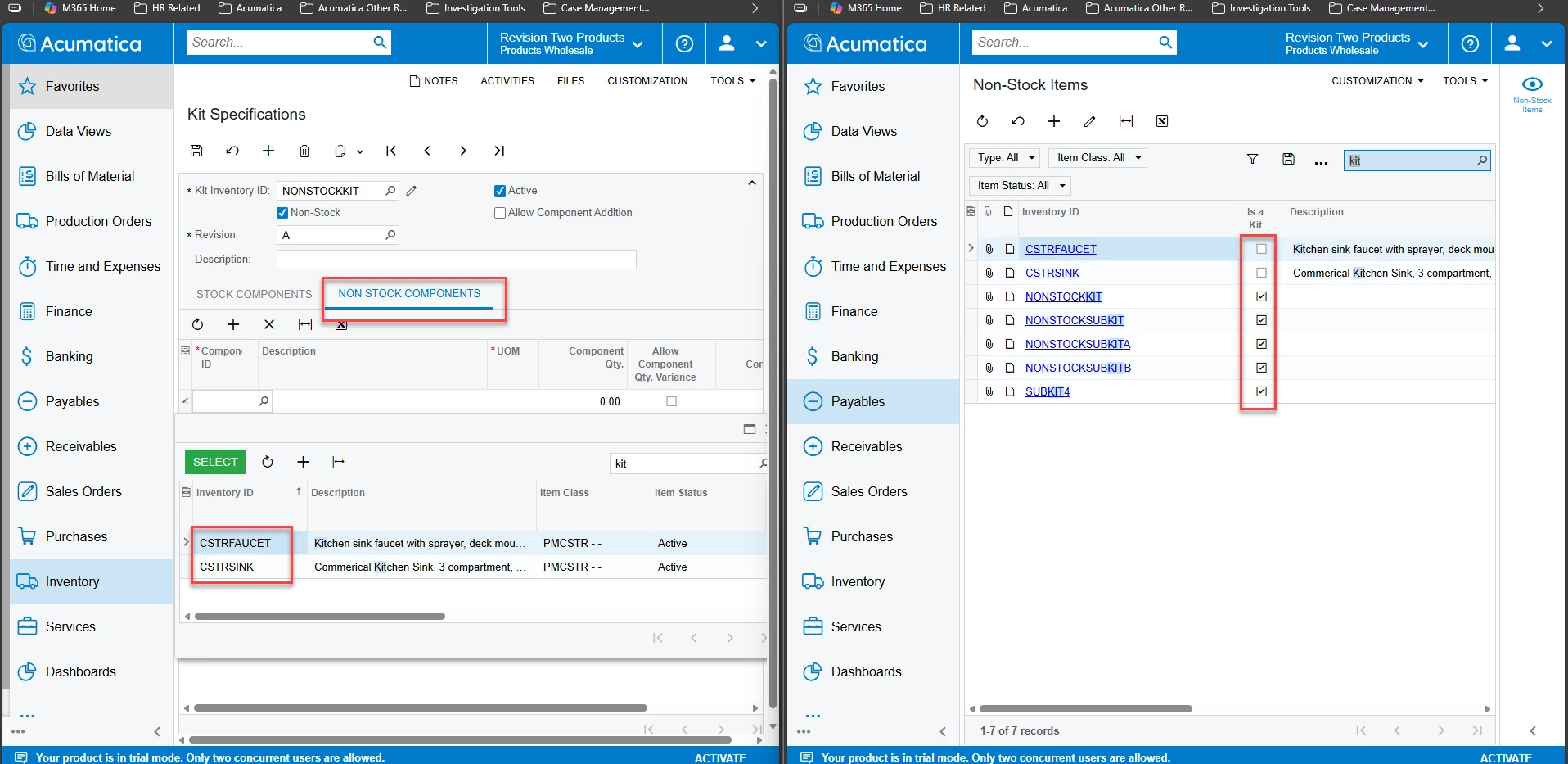Refresh the non-stock components grid

point(197,324)
